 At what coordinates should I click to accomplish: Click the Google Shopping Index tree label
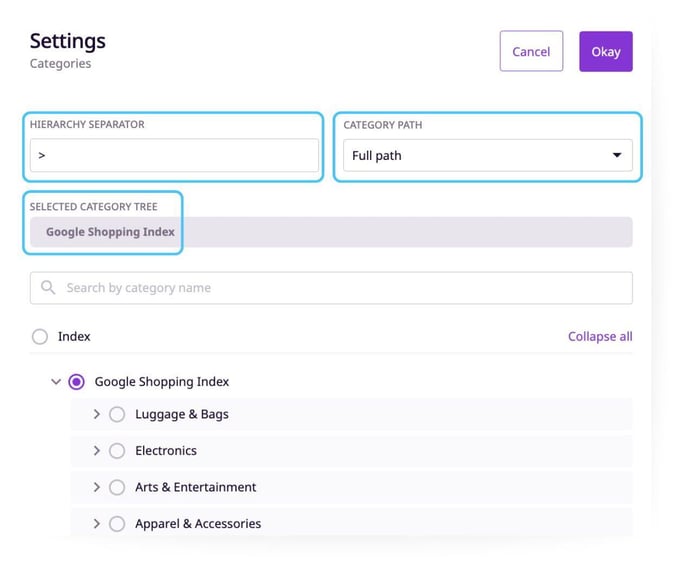pyautogui.click(x=162, y=382)
